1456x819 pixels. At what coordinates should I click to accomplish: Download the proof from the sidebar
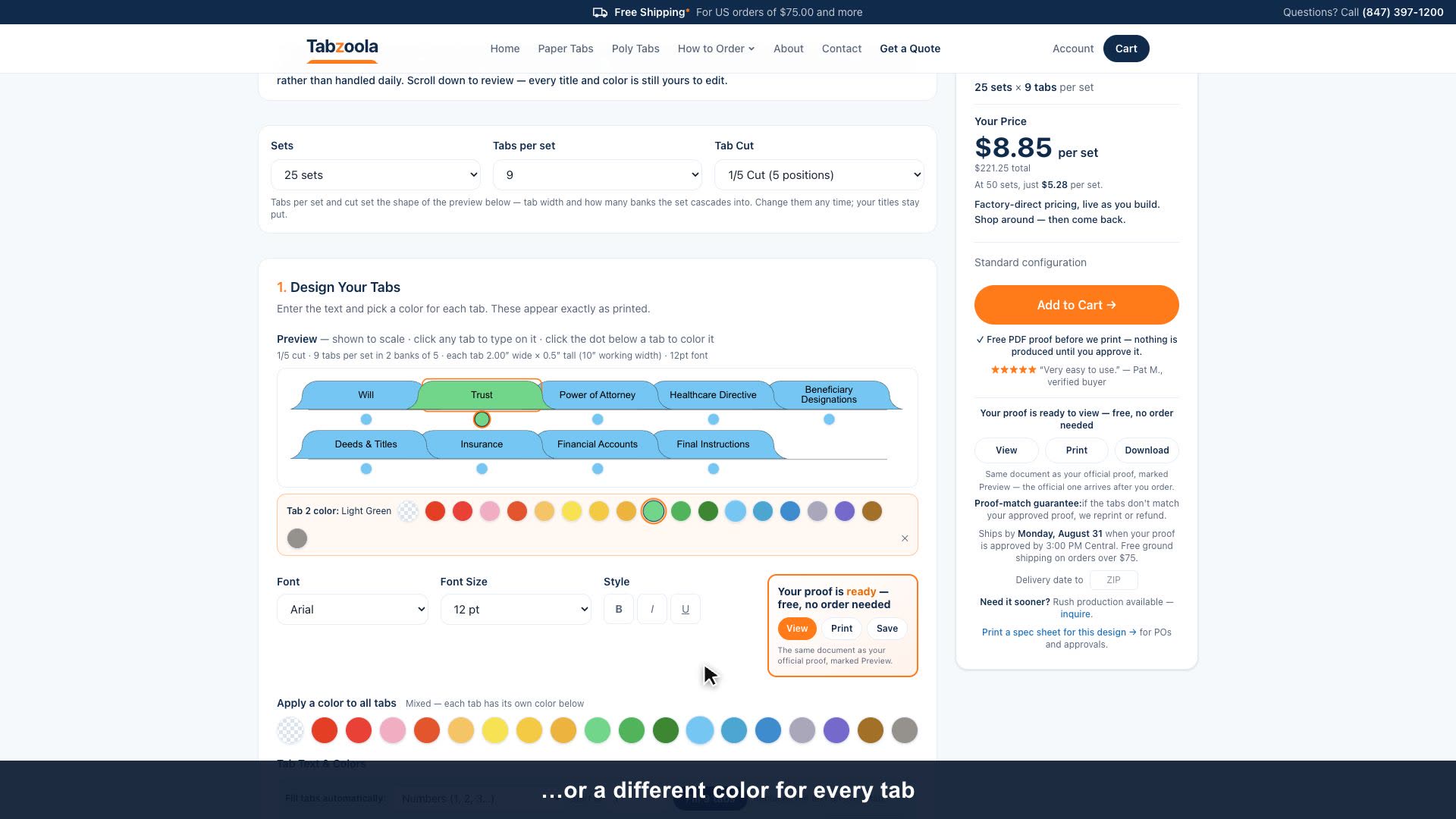click(x=1147, y=450)
